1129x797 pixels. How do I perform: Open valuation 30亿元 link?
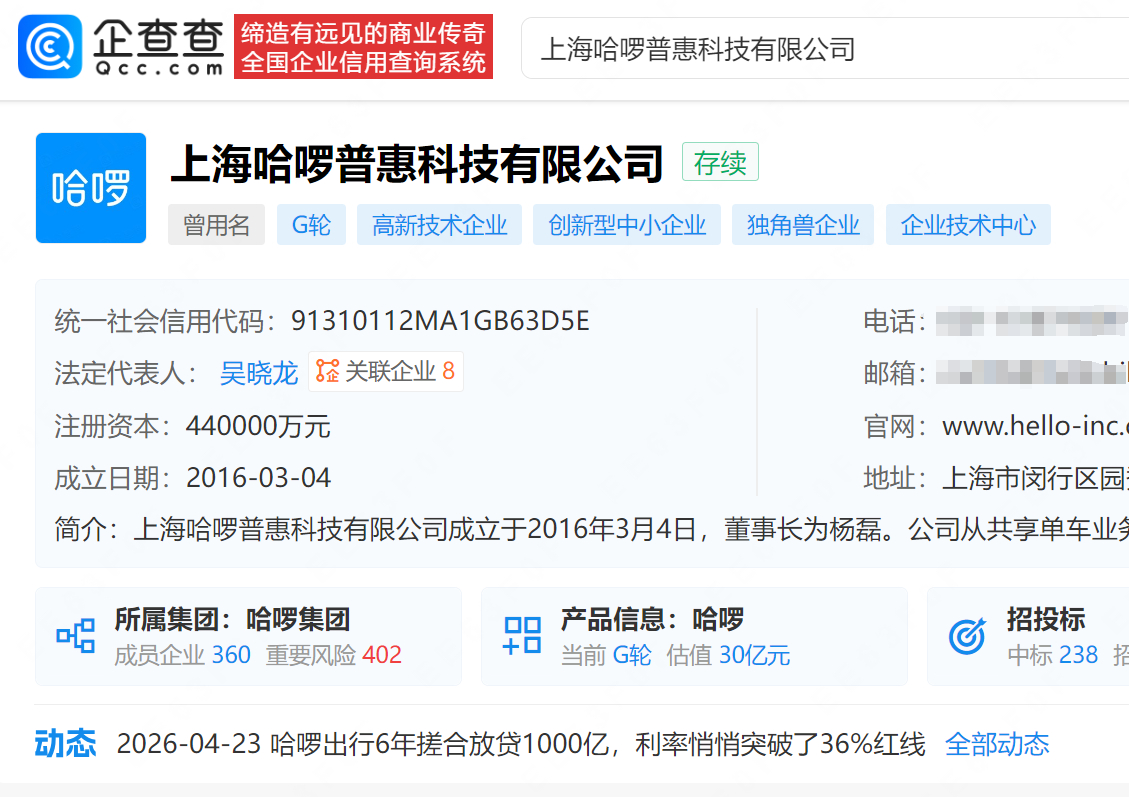click(x=754, y=655)
